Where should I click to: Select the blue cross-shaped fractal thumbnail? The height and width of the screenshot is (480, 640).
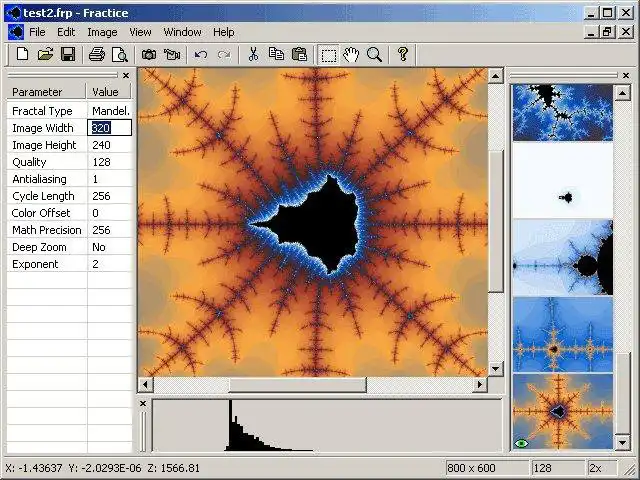[562, 334]
